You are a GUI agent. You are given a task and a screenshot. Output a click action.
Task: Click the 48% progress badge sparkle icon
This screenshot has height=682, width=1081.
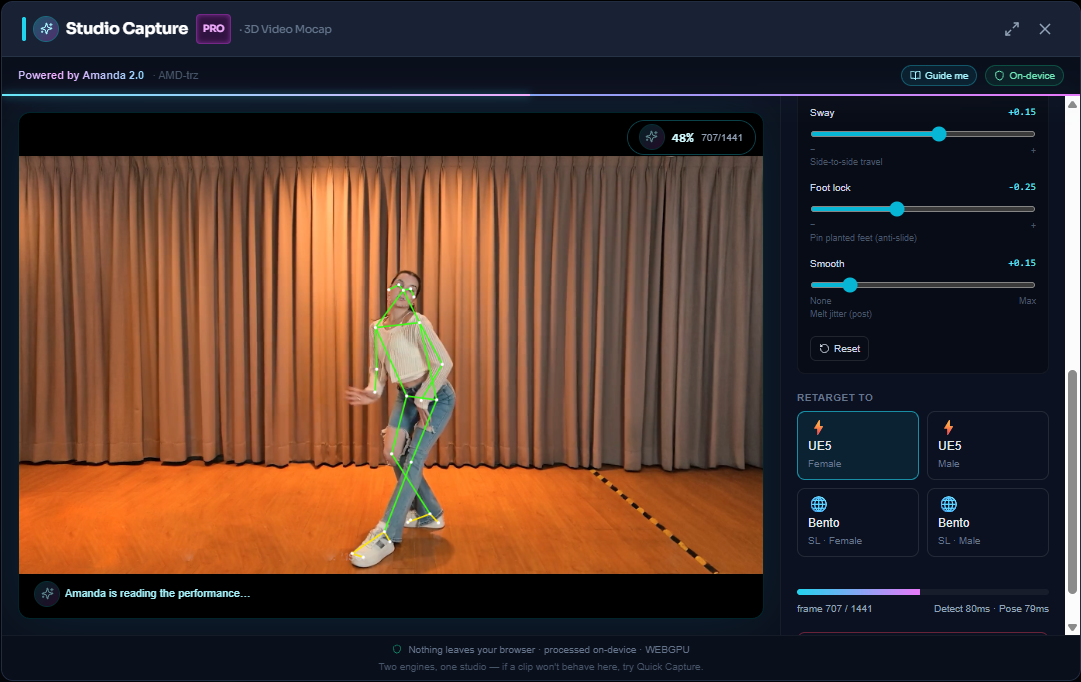pyautogui.click(x=651, y=137)
